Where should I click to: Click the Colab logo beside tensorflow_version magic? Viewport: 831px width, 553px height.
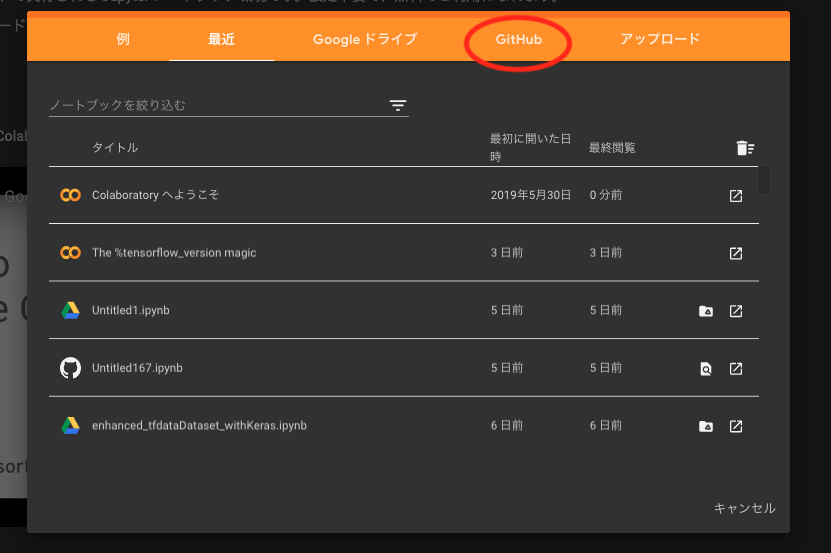(x=70, y=252)
